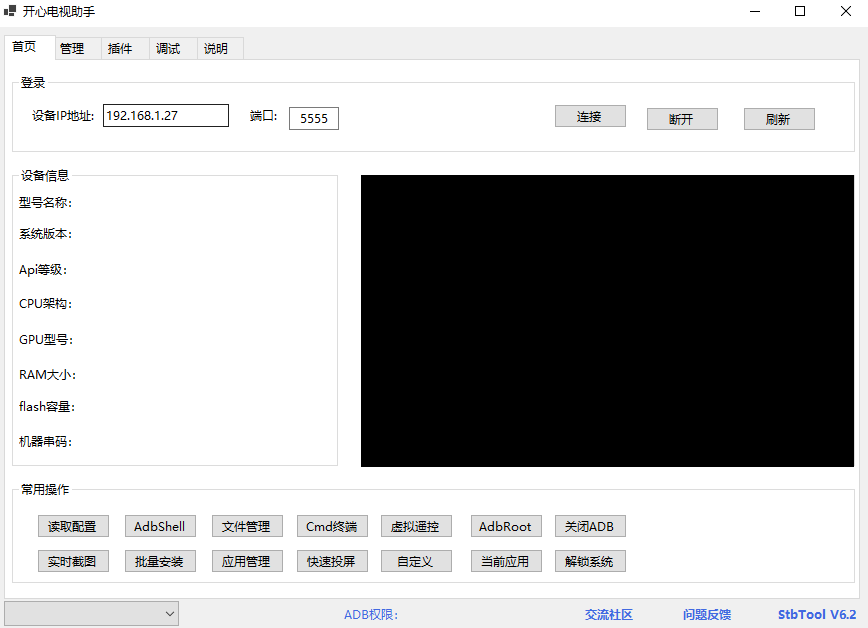Click 断开 to disconnect the device

tap(681, 119)
